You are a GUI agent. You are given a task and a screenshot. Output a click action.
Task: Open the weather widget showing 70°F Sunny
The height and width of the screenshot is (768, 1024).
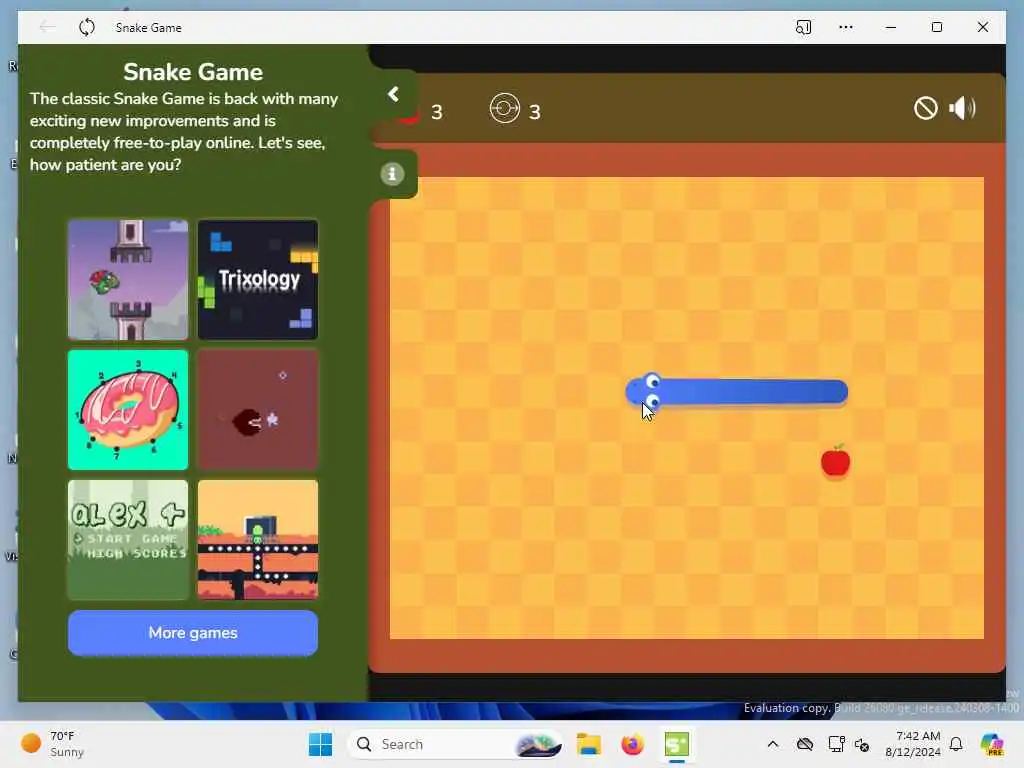pos(52,744)
